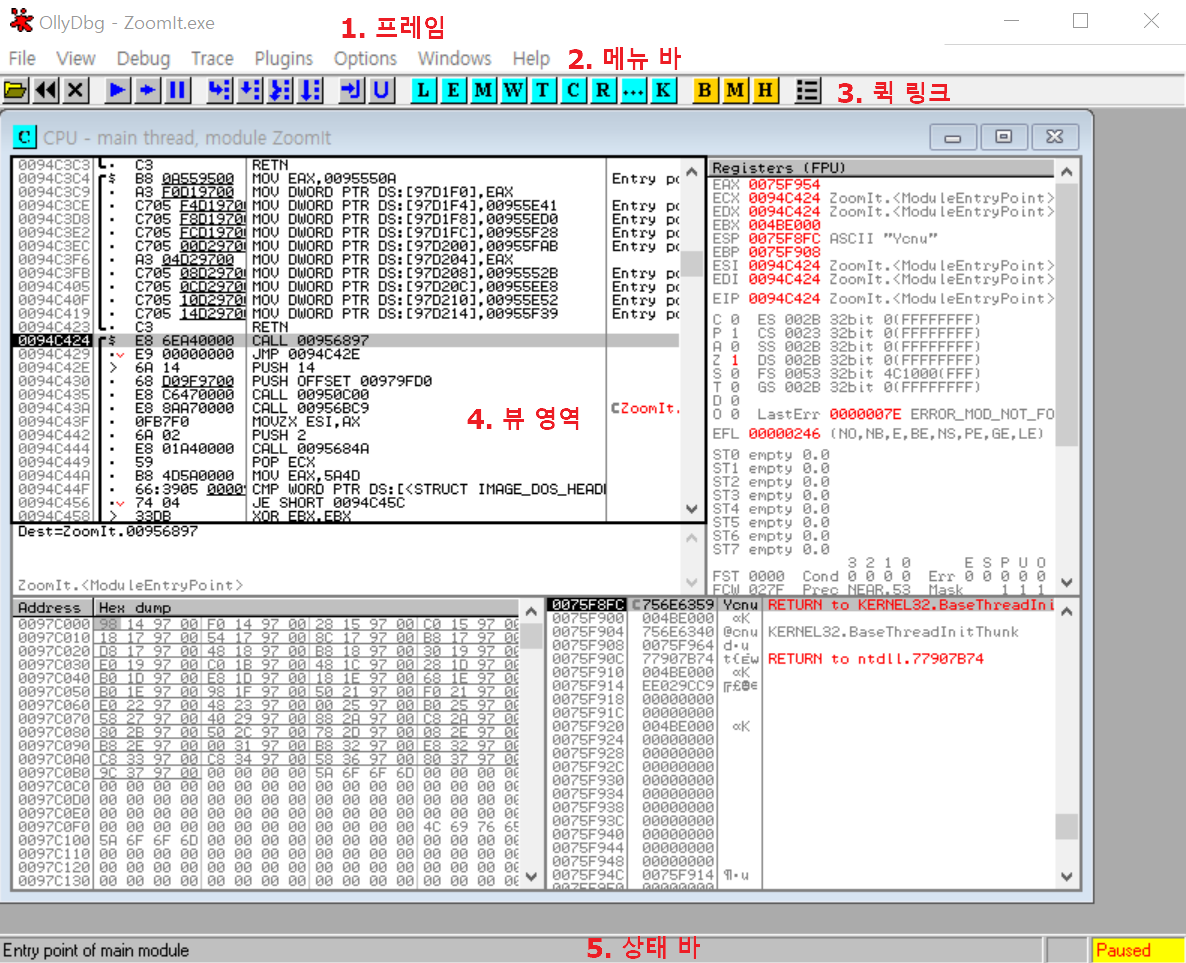The image size is (1186, 963).
Task: Open Windows list with W icon
Action: point(513,90)
